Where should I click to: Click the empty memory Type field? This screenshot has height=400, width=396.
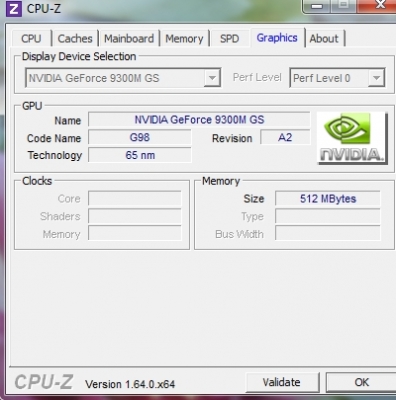coord(328,216)
